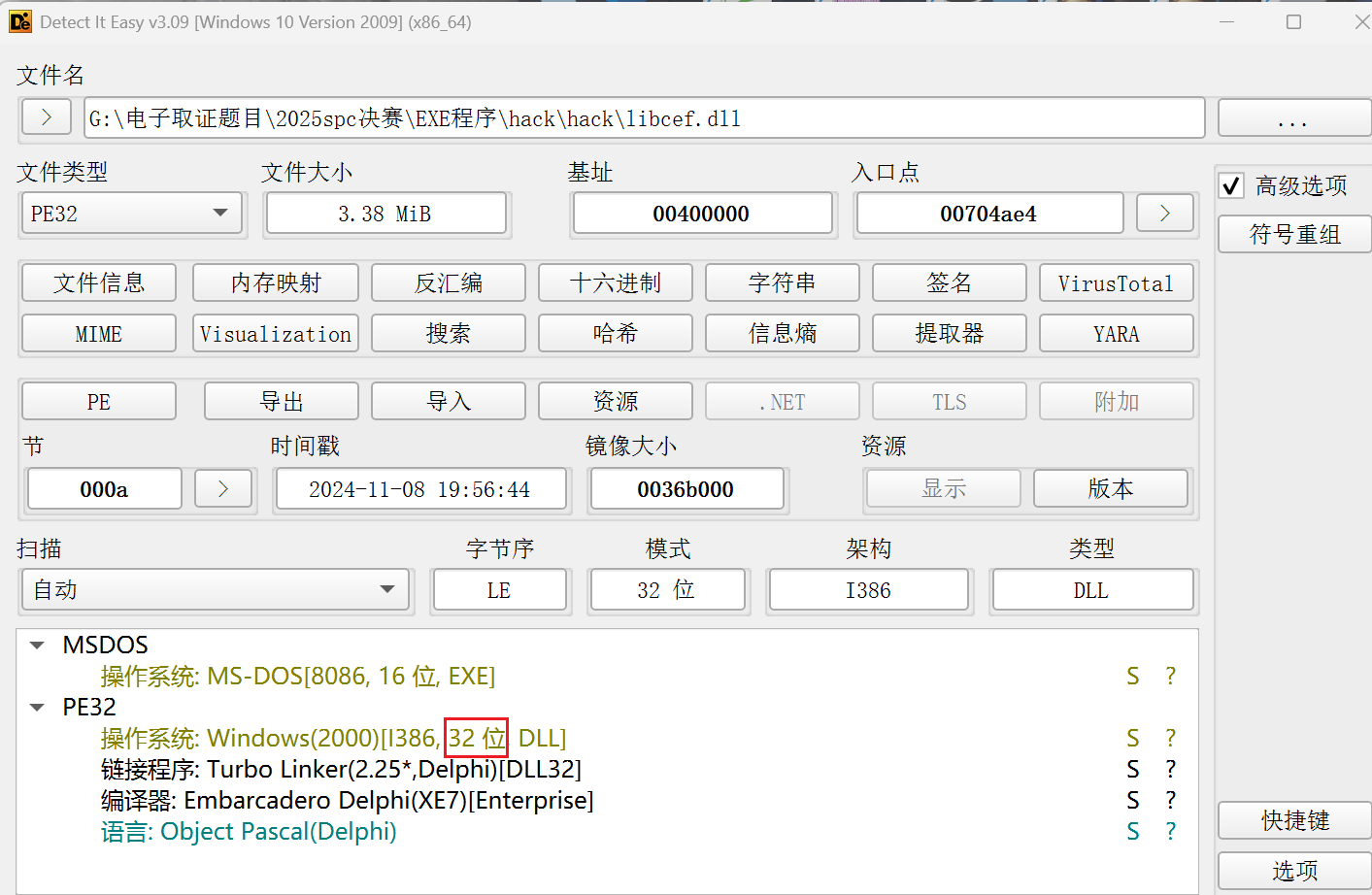Click the file path input field
Viewport: 1372px width, 895px height.
pyautogui.click(x=644, y=118)
